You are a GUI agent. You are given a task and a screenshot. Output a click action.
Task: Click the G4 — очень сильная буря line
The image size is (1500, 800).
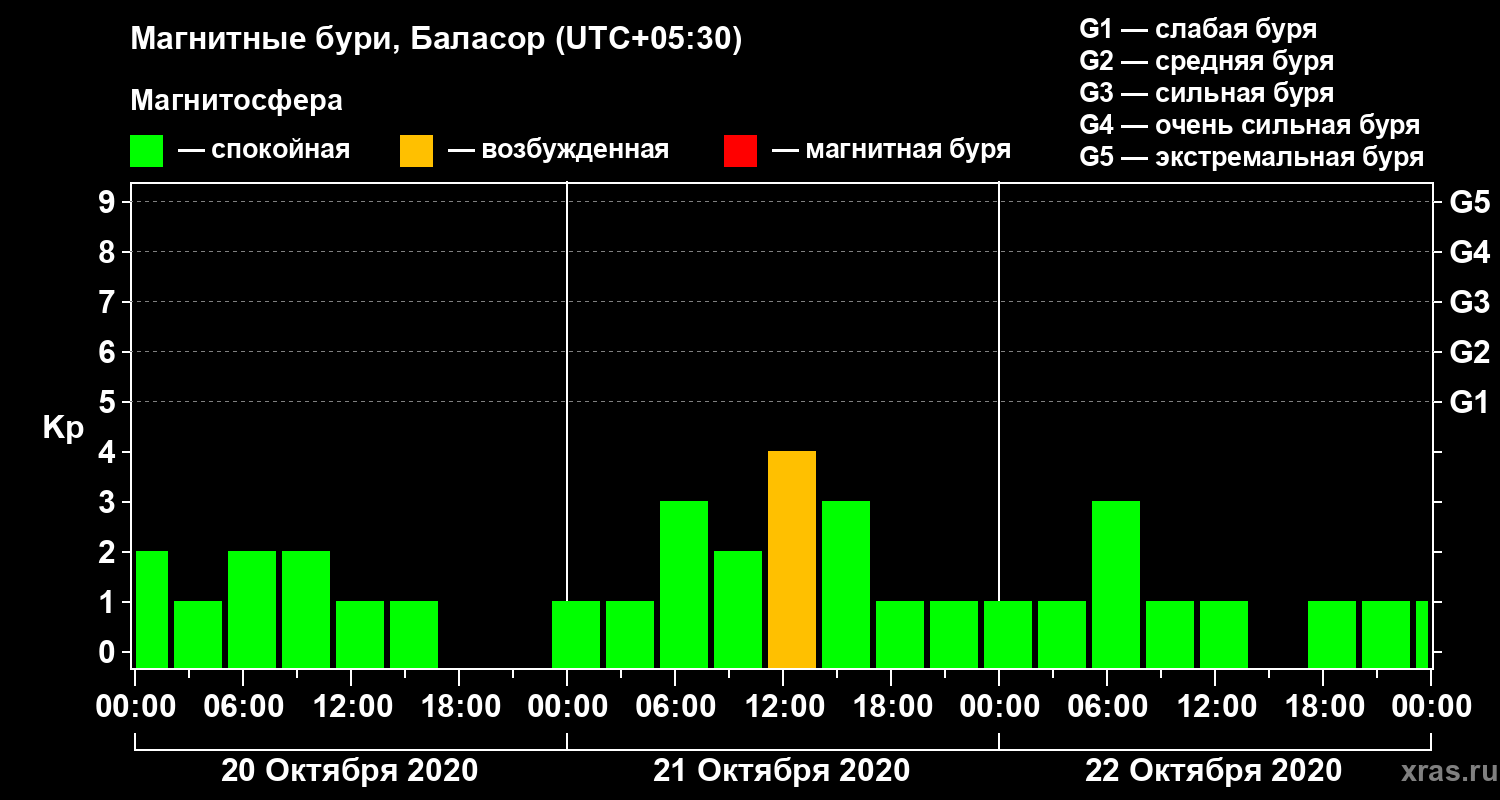coord(1249,125)
